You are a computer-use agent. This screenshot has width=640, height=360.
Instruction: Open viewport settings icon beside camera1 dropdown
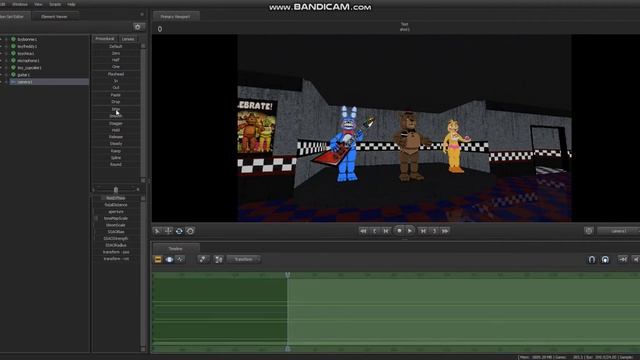point(589,231)
